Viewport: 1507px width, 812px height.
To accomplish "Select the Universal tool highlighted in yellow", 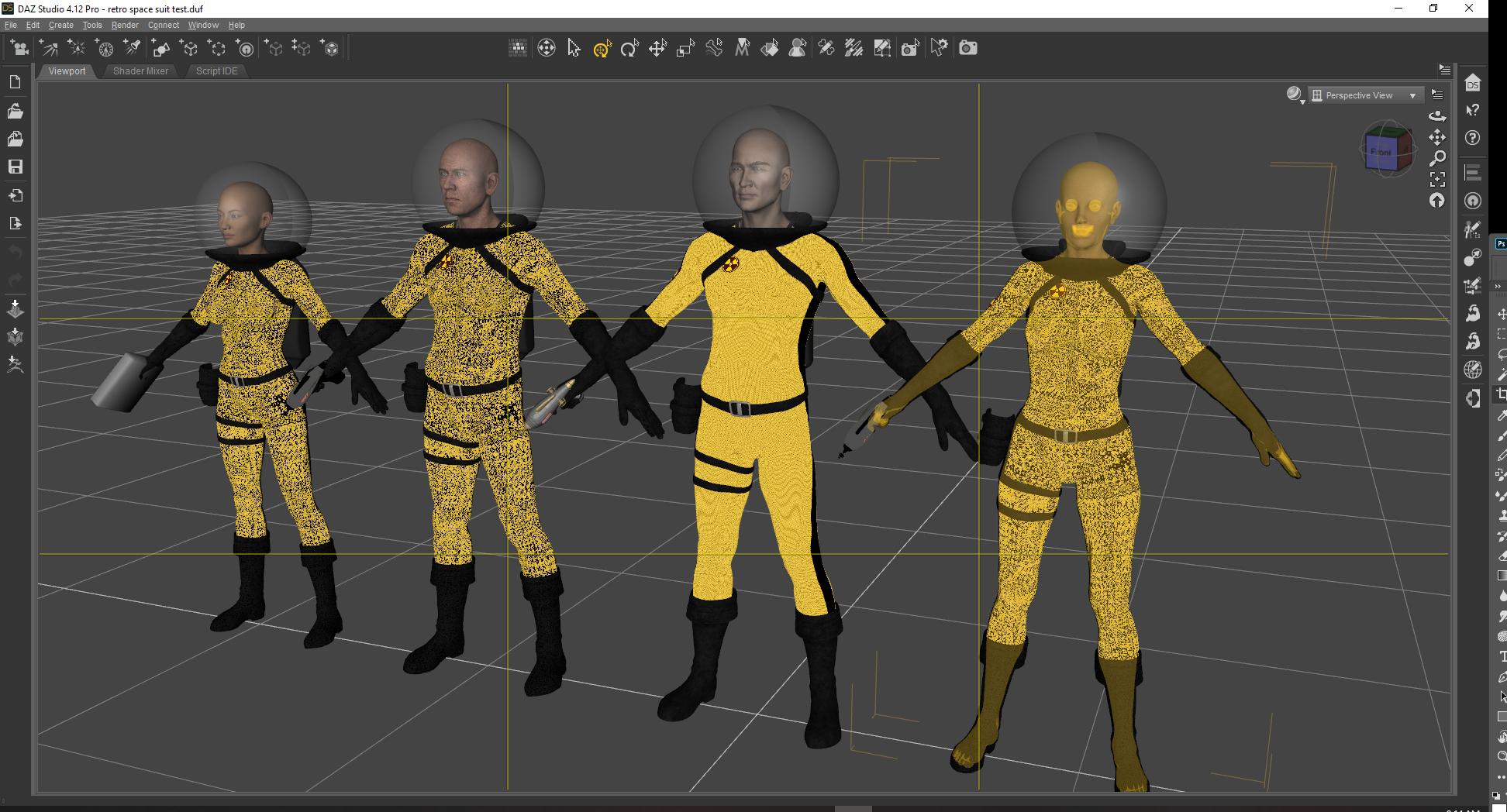I will point(602,49).
